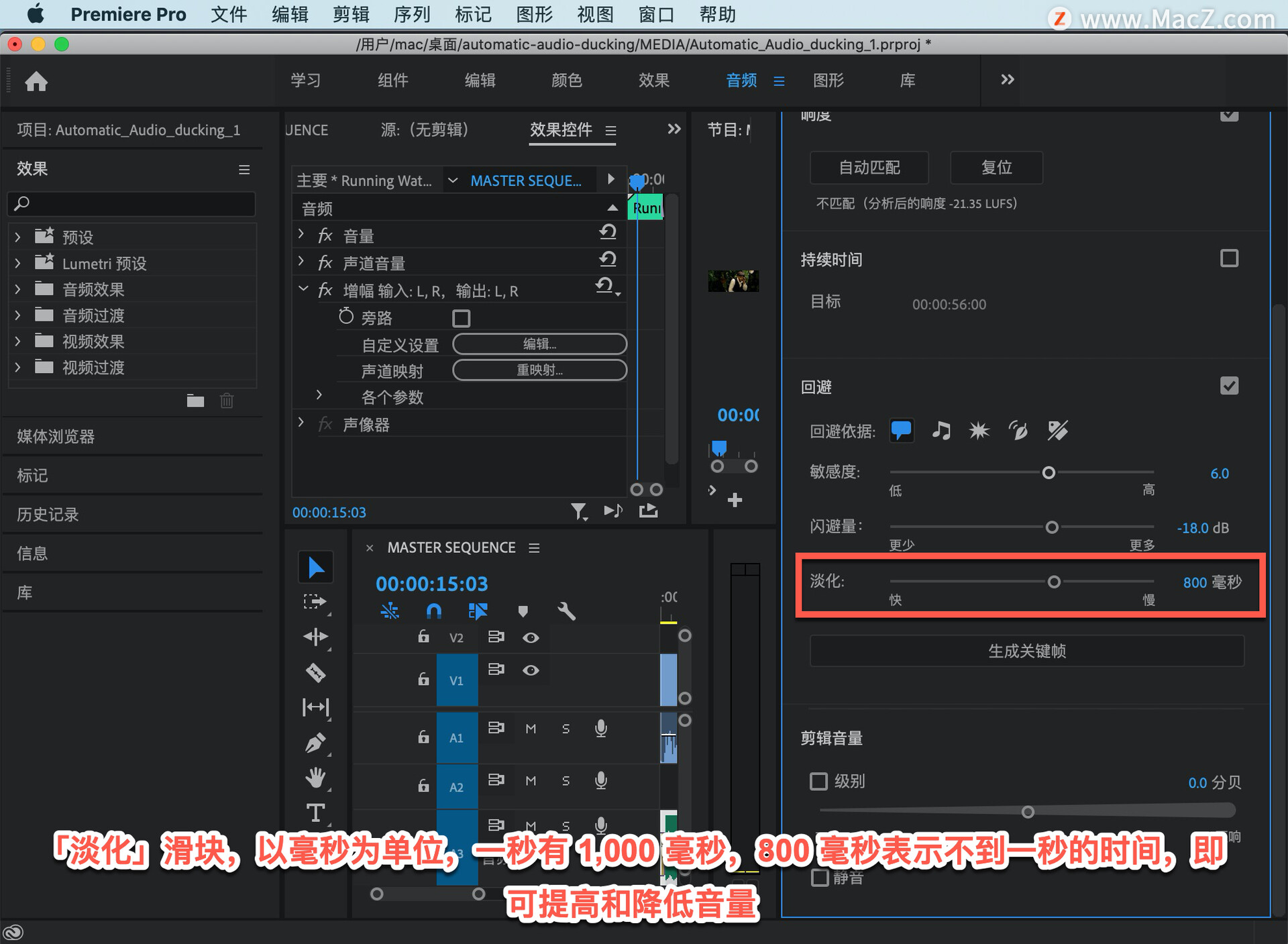Image resolution: width=1288 pixels, height=944 pixels.
Task: Click the 复位 reset button
Action: 997,167
